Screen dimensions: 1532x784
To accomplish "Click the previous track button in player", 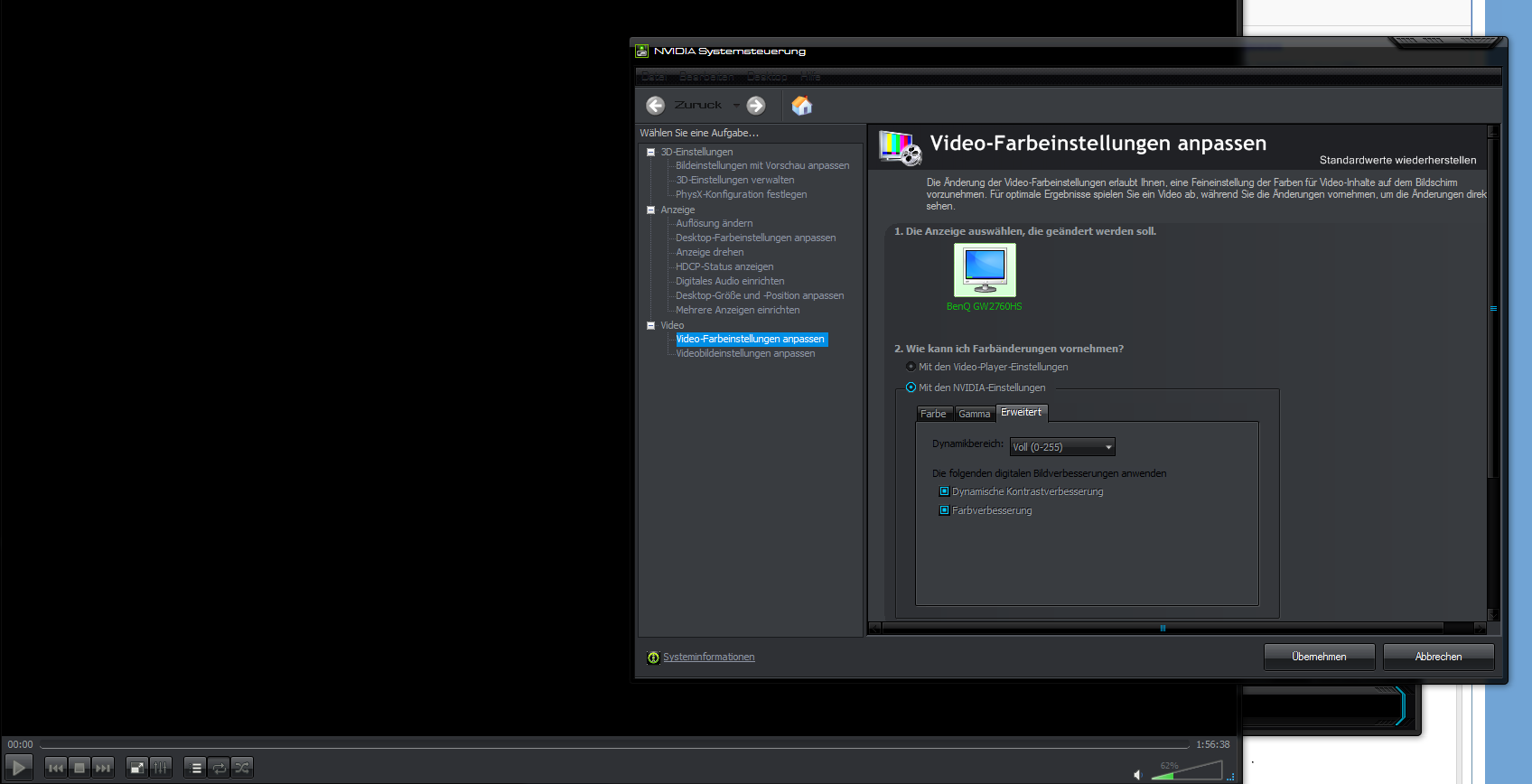I will pos(56,768).
